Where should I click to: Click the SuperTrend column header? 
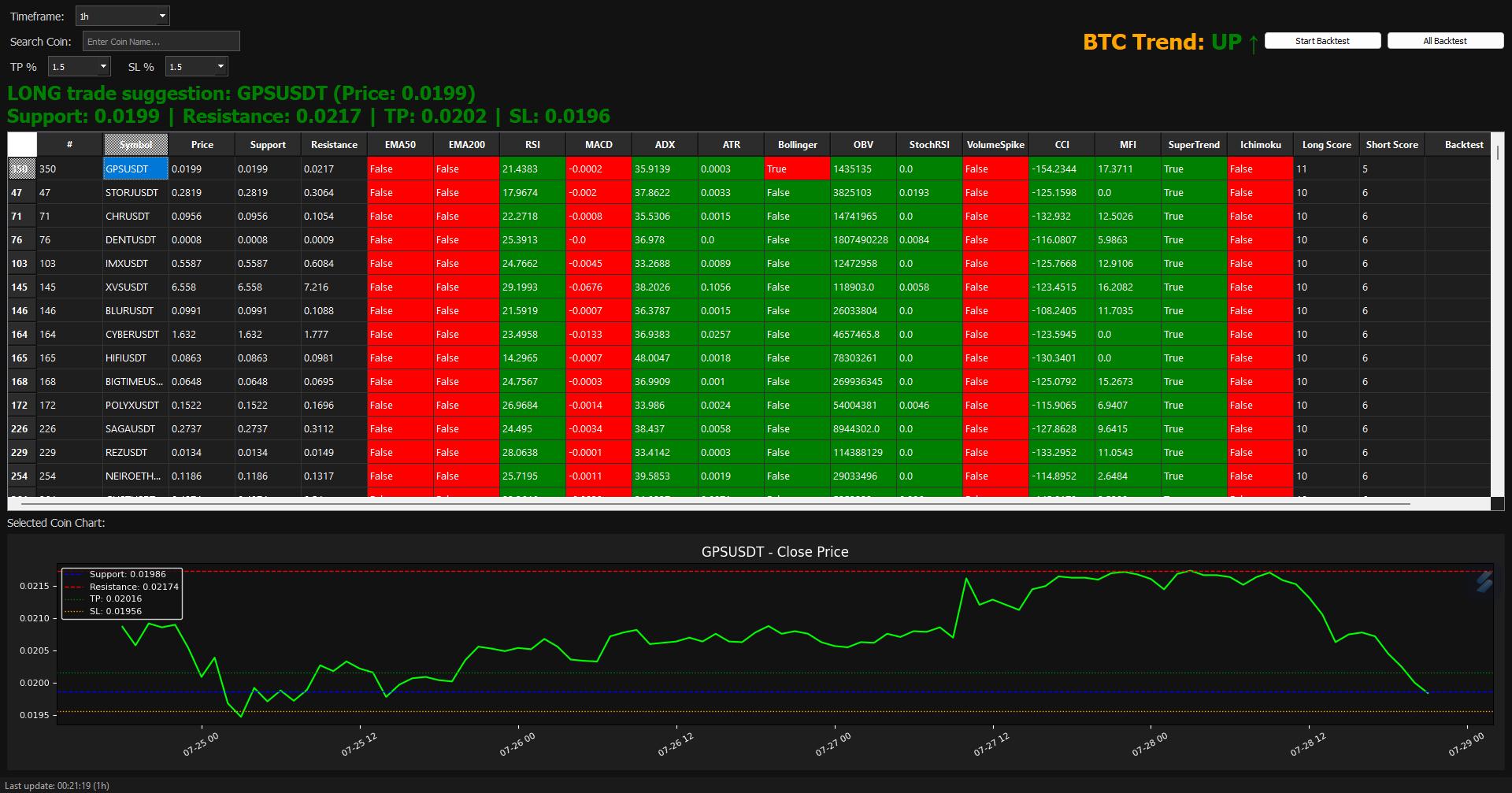[1193, 145]
